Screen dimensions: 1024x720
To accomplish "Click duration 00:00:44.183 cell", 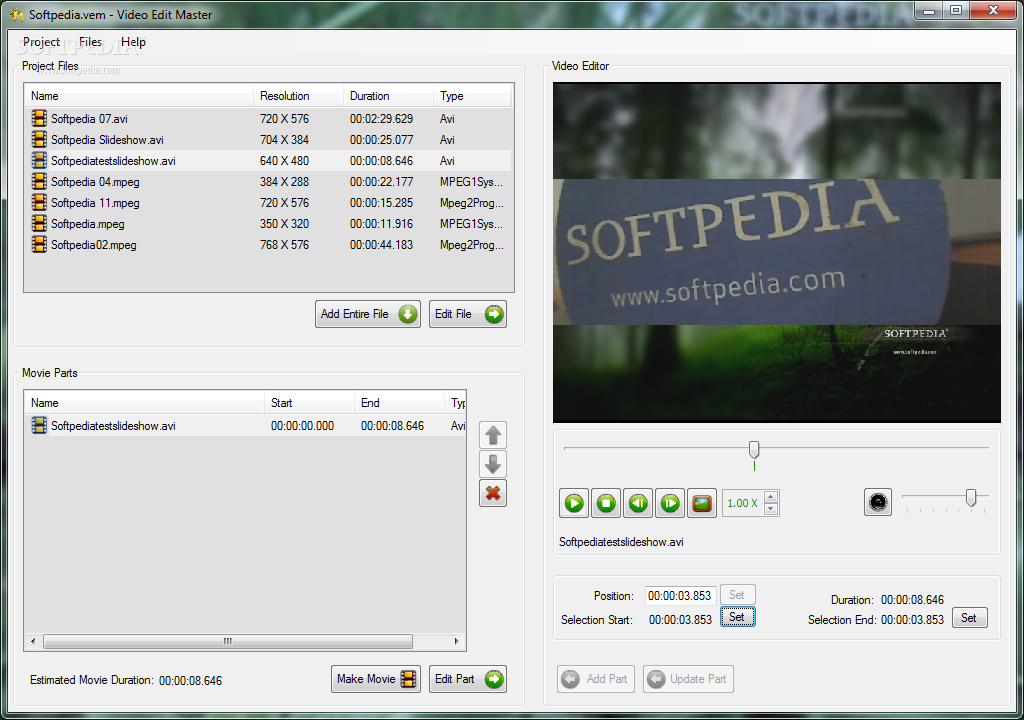I will click(x=381, y=245).
